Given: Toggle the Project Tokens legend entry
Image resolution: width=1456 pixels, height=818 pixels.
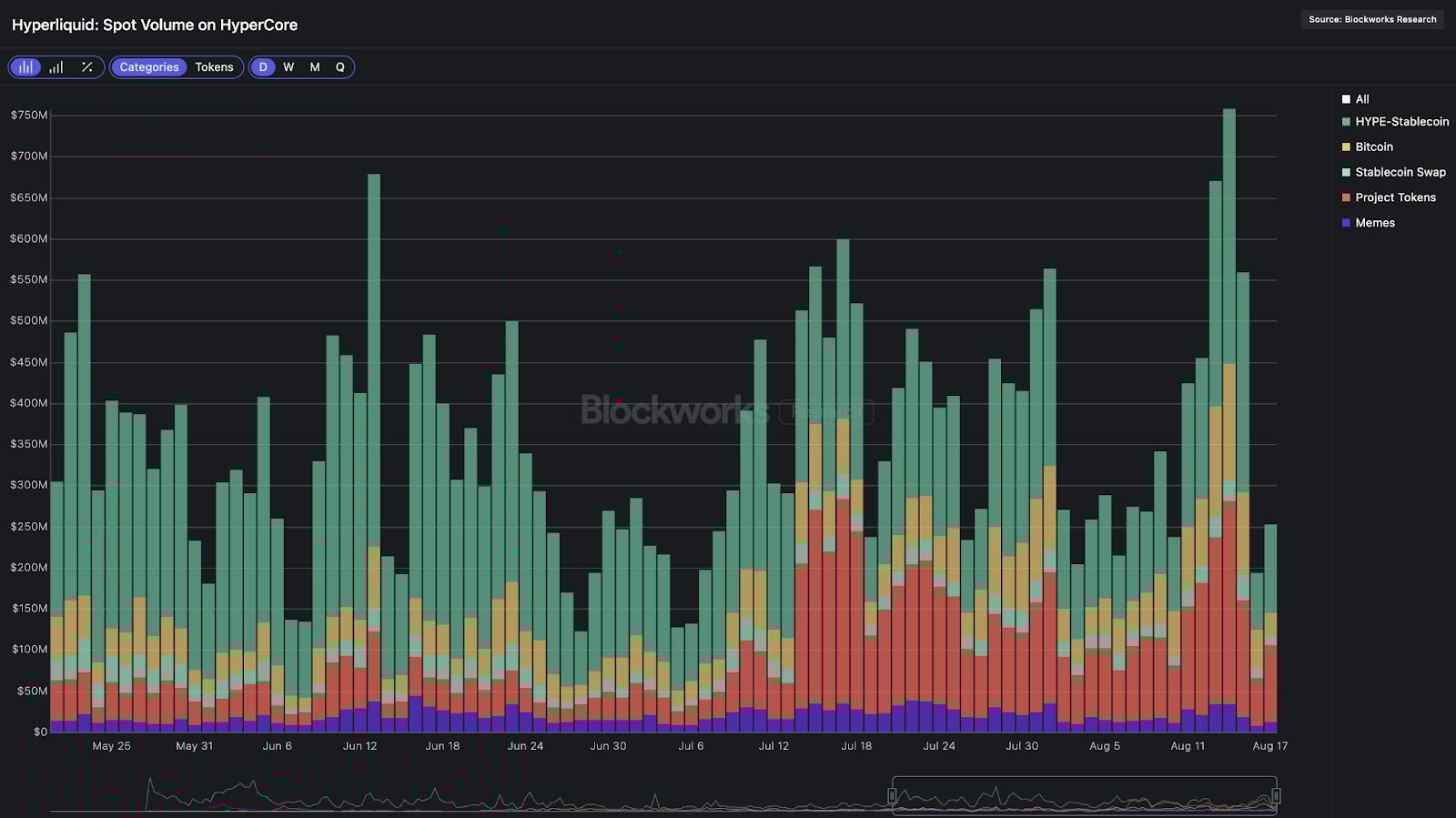Looking at the screenshot, I should (x=1389, y=197).
